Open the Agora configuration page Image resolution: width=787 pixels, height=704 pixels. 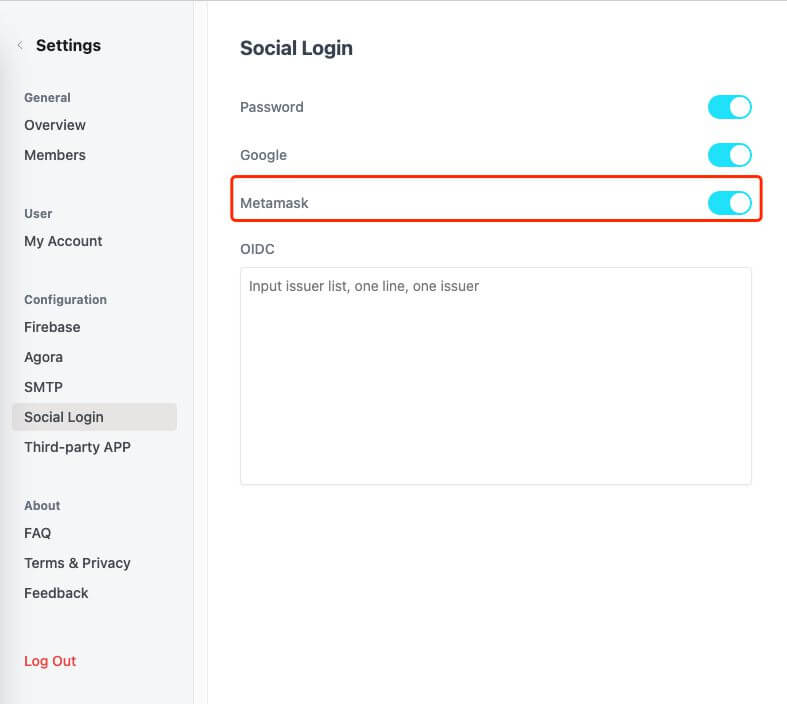pos(43,357)
